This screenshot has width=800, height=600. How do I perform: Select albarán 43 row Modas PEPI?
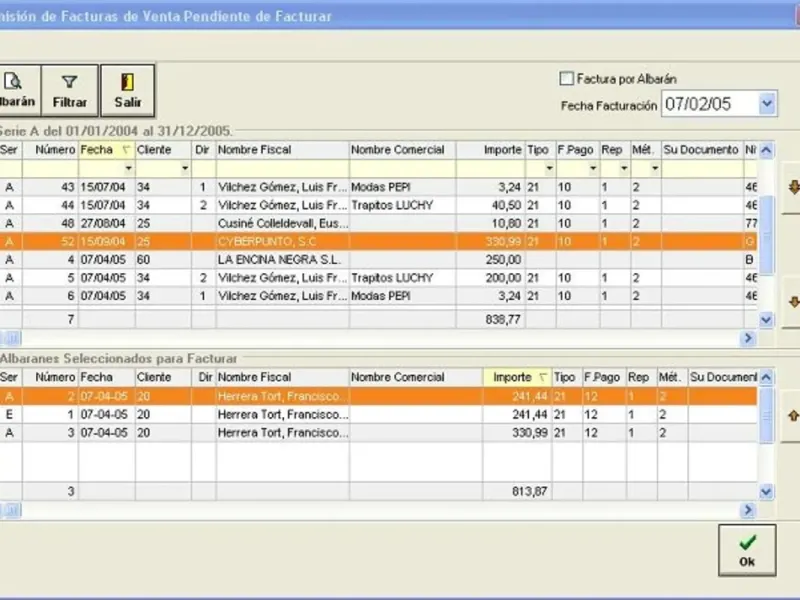click(378, 187)
